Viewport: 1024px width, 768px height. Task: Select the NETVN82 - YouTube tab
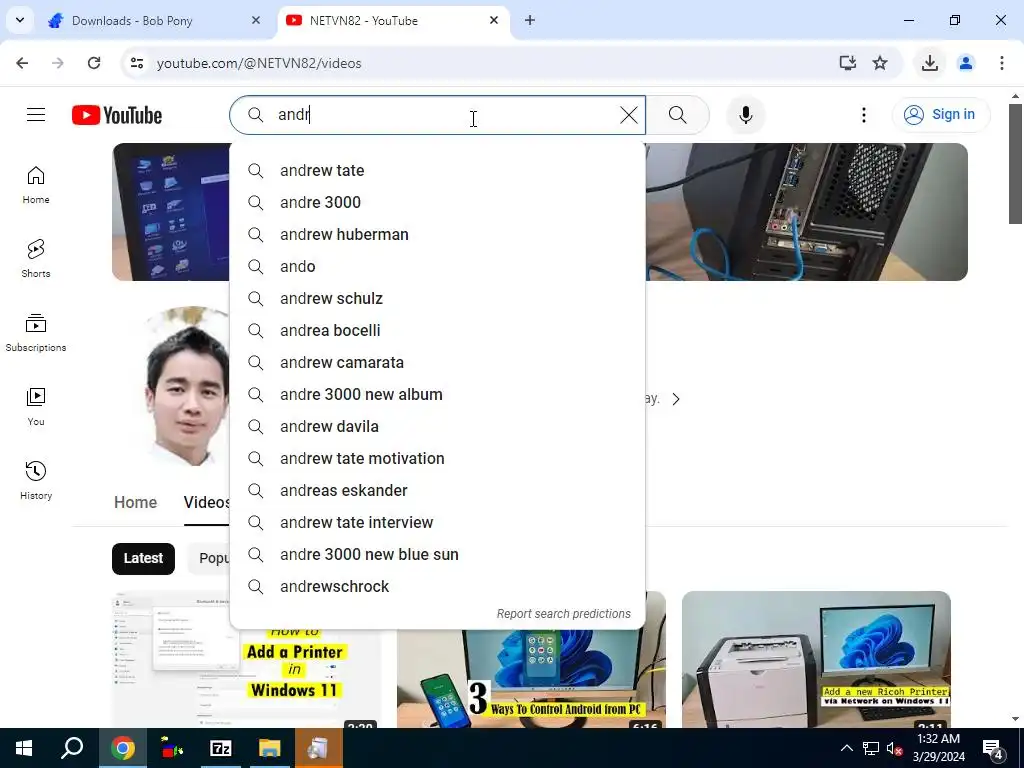click(x=394, y=21)
